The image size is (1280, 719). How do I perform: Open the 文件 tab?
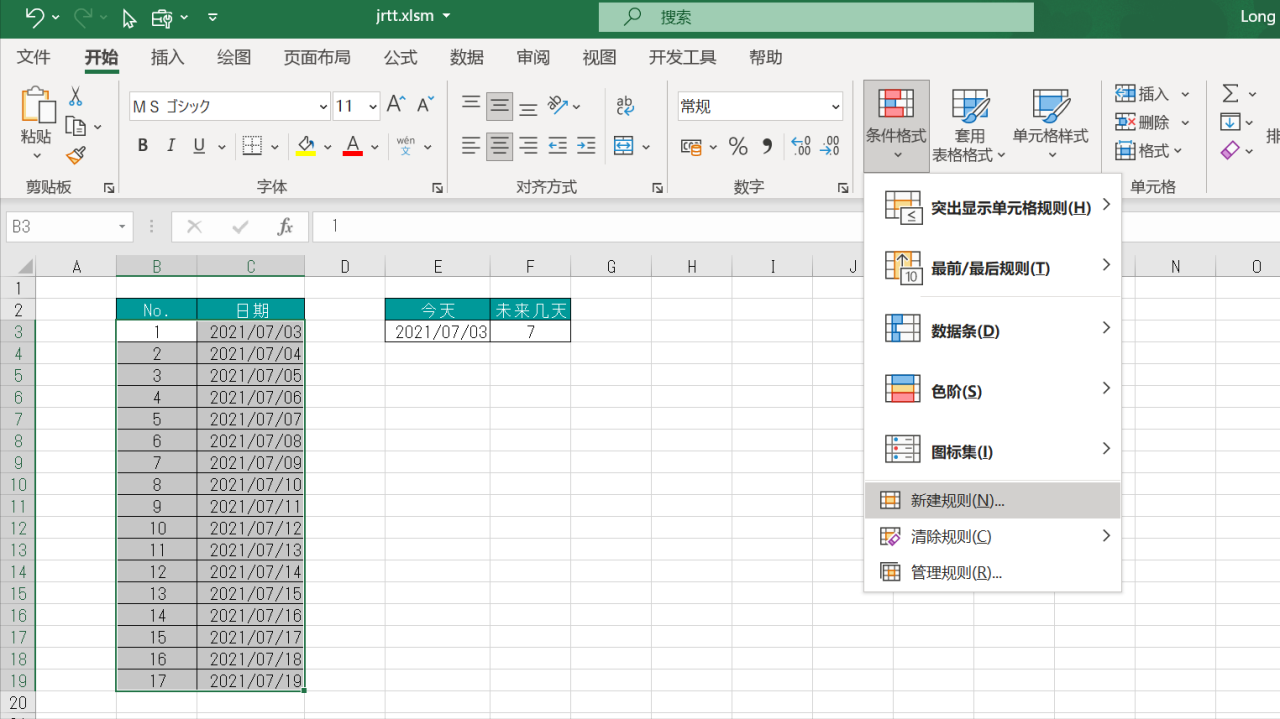click(34, 58)
